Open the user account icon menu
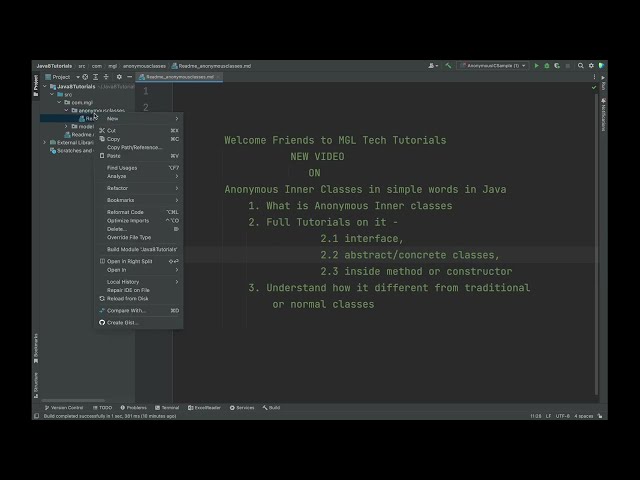The image size is (640, 480). (433, 66)
